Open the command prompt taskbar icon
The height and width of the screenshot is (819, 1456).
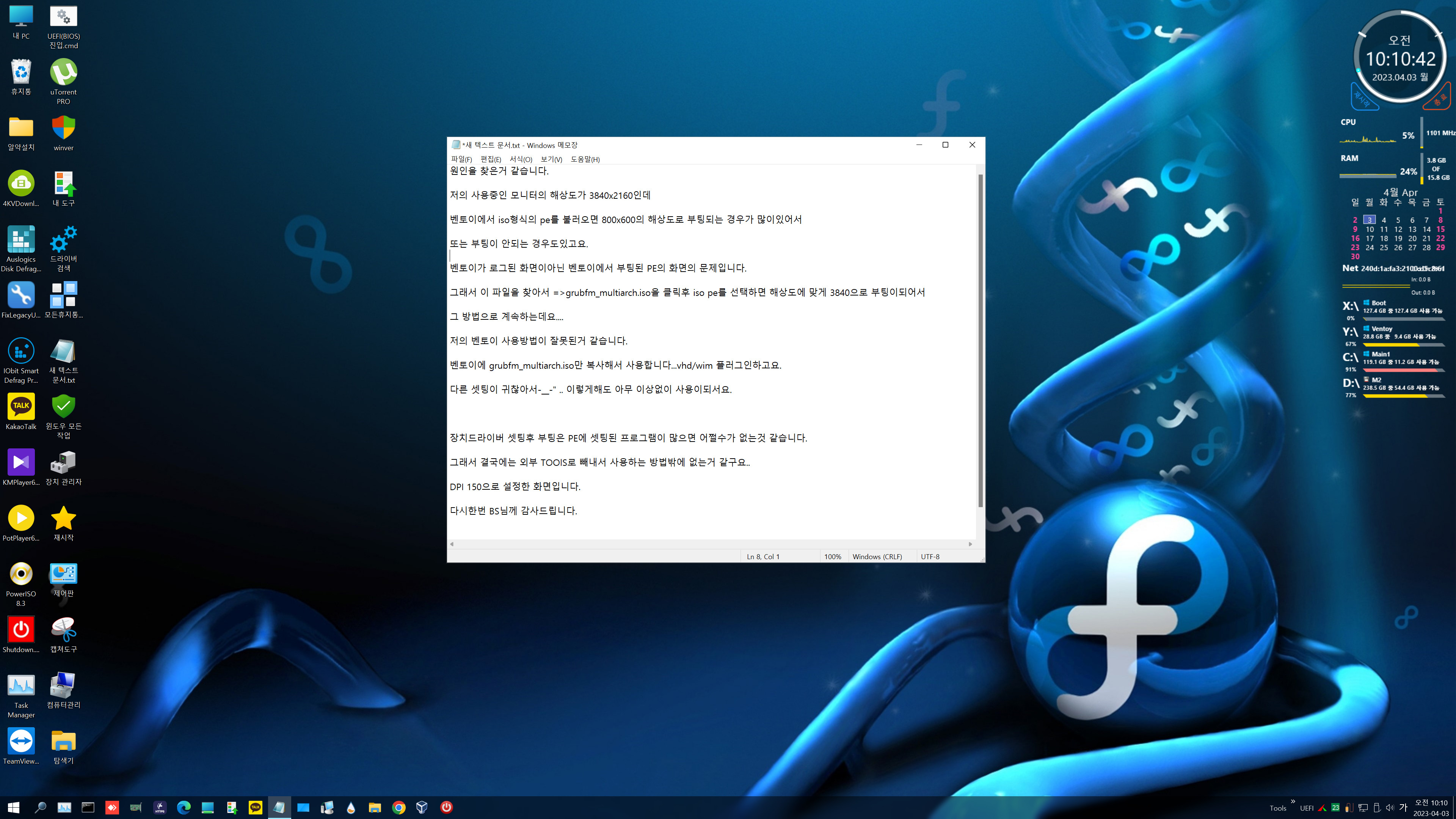pos(88,807)
